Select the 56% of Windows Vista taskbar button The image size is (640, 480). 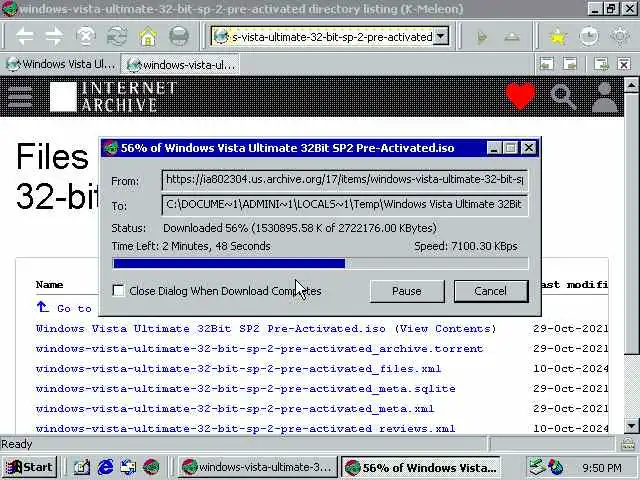click(x=421, y=467)
